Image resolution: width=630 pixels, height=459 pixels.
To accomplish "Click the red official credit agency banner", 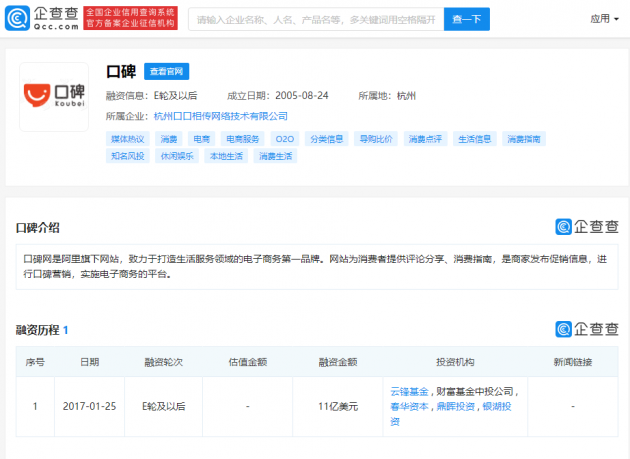I will (x=131, y=18).
